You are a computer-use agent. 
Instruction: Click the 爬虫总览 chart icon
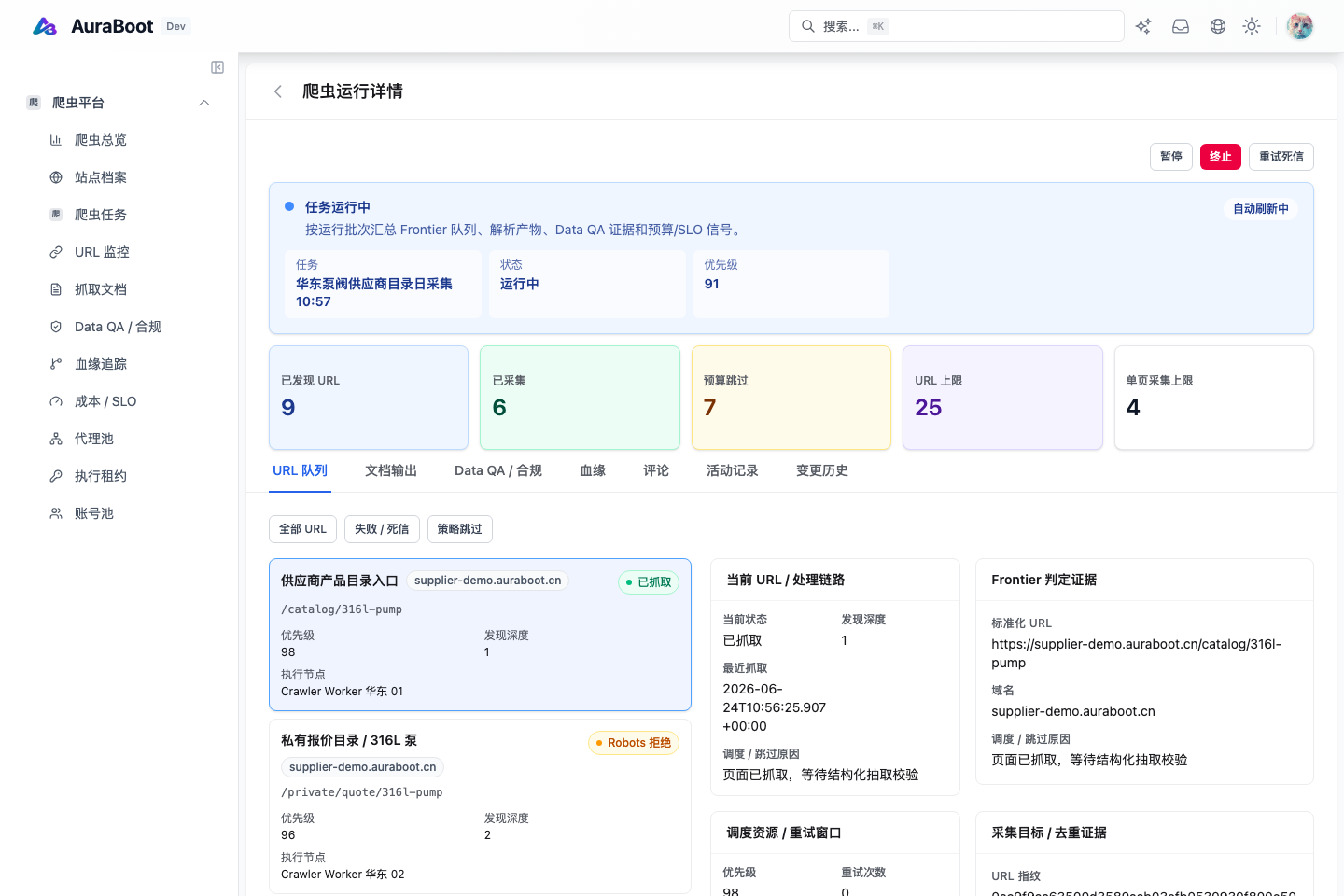56,140
